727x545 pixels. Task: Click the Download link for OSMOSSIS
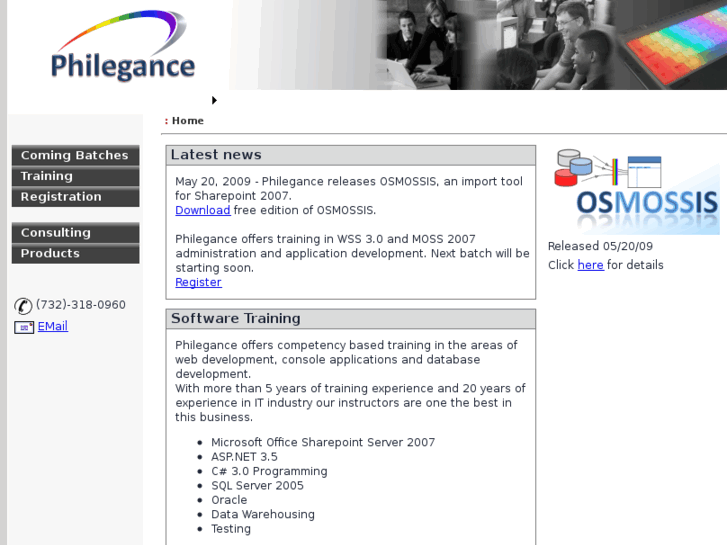(203, 210)
